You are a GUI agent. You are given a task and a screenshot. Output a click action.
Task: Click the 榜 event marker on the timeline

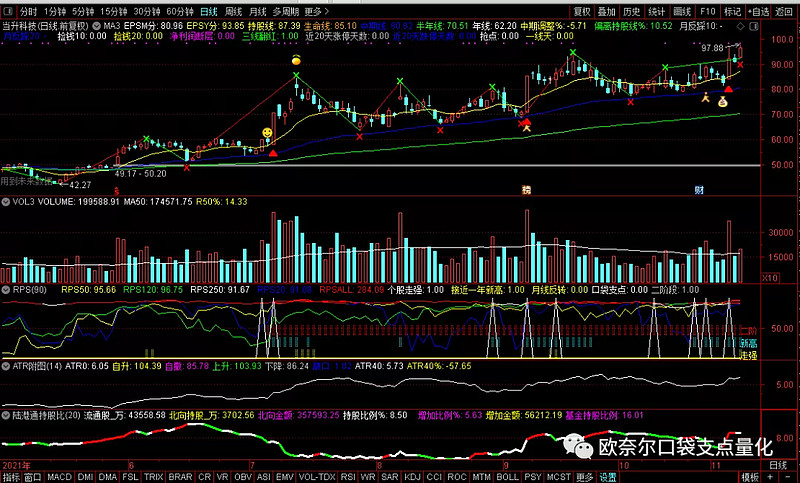coord(527,190)
